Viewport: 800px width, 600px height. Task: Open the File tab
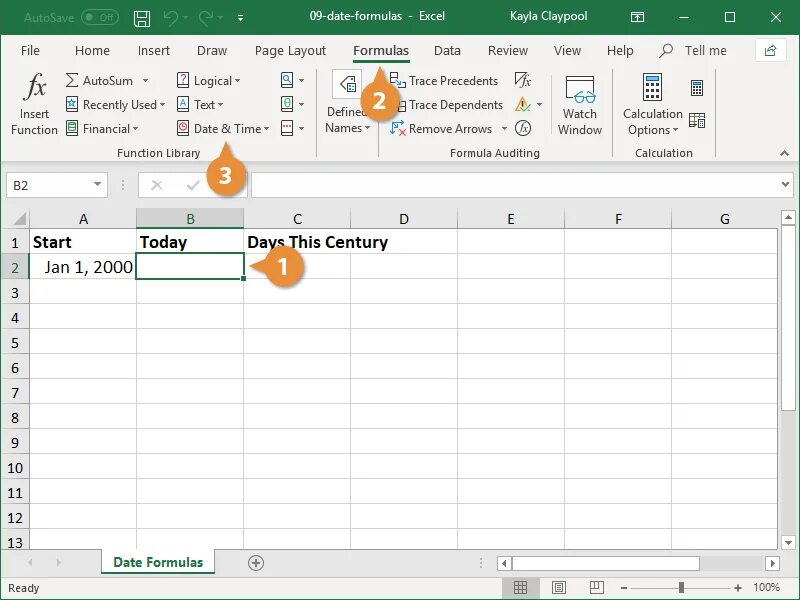click(30, 51)
